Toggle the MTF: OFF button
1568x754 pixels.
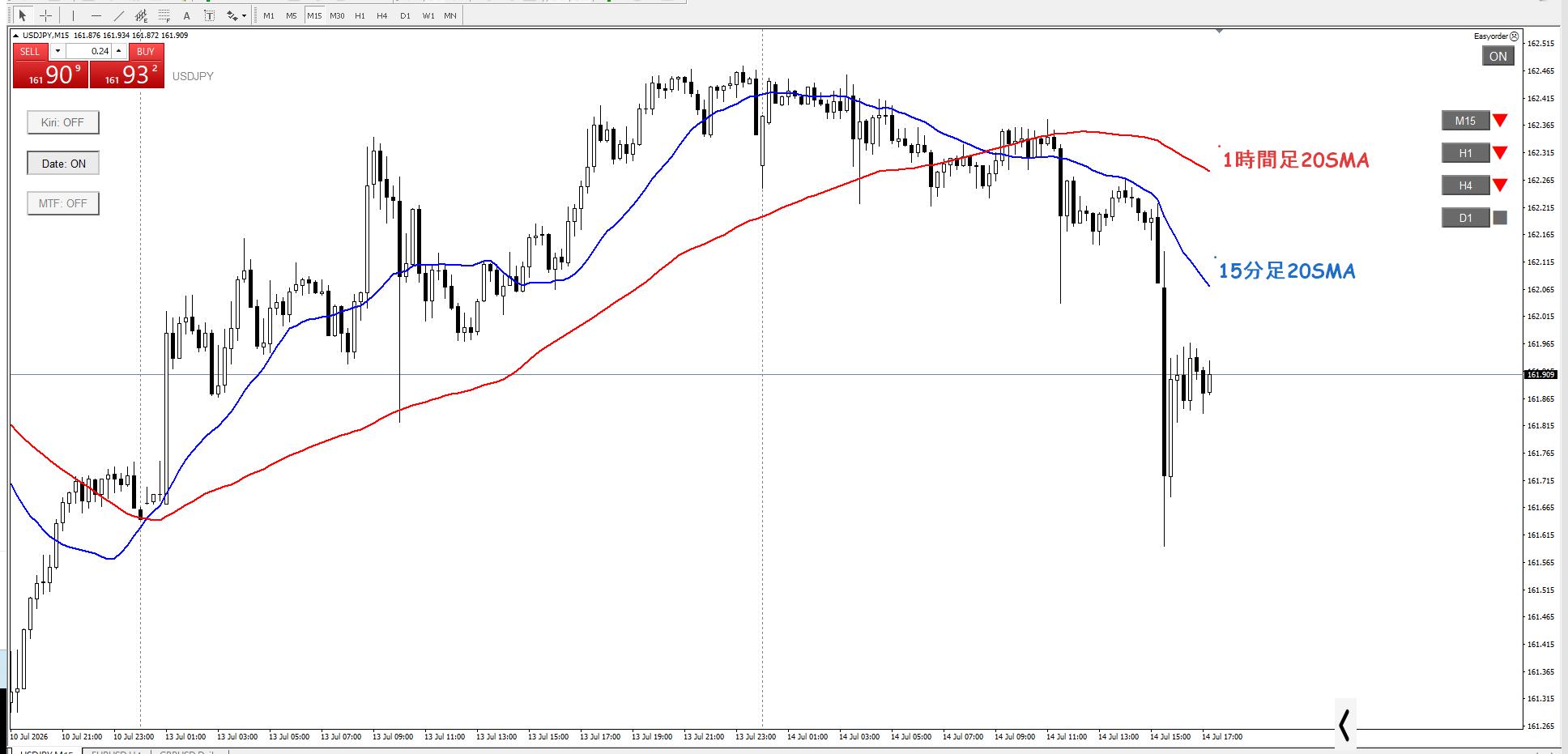point(63,203)
